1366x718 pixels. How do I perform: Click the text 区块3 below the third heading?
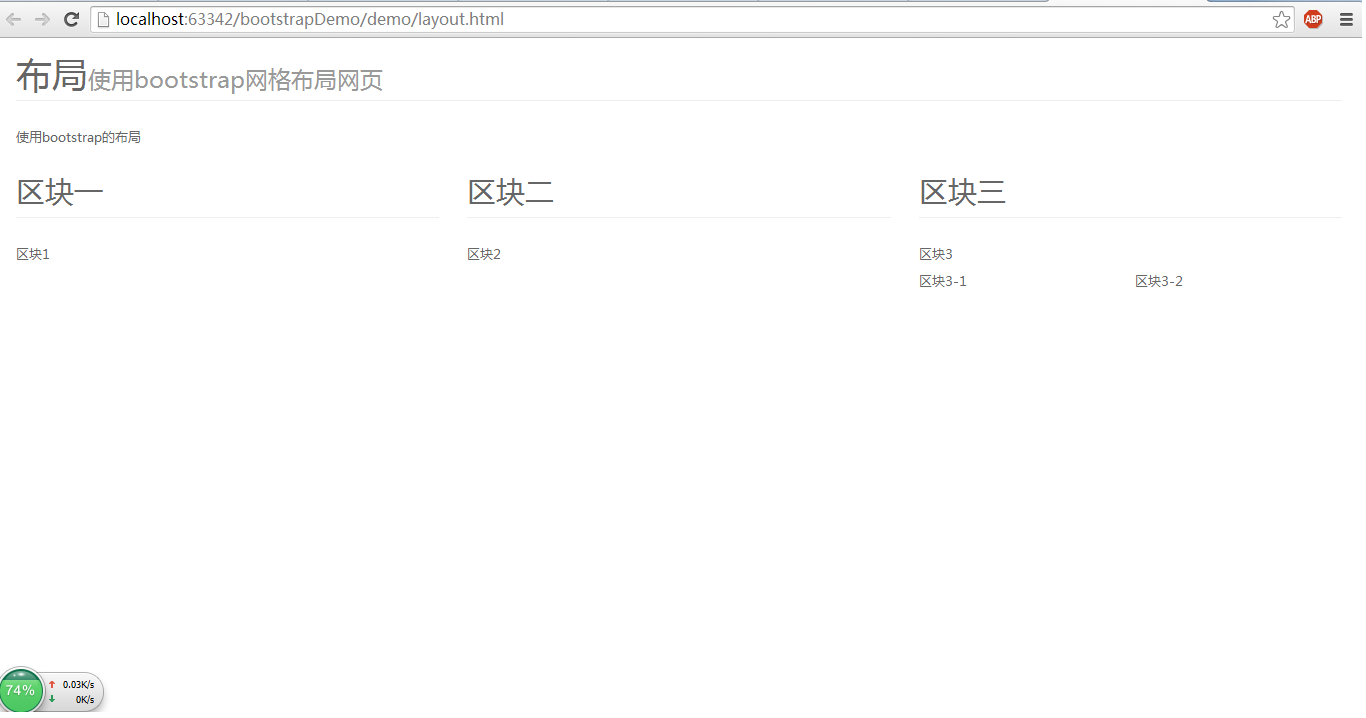[x=936, y=254]
